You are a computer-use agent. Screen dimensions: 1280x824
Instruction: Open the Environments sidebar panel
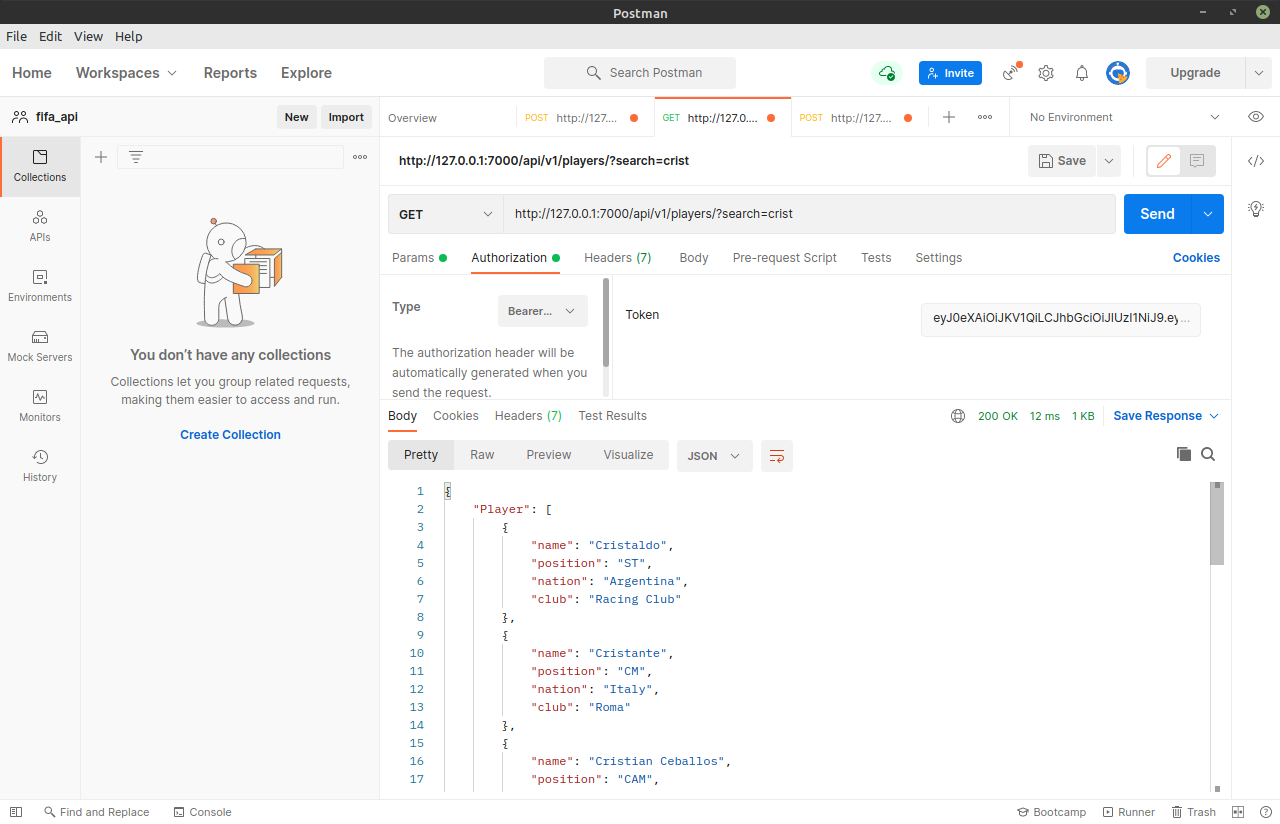pos(40,287)
